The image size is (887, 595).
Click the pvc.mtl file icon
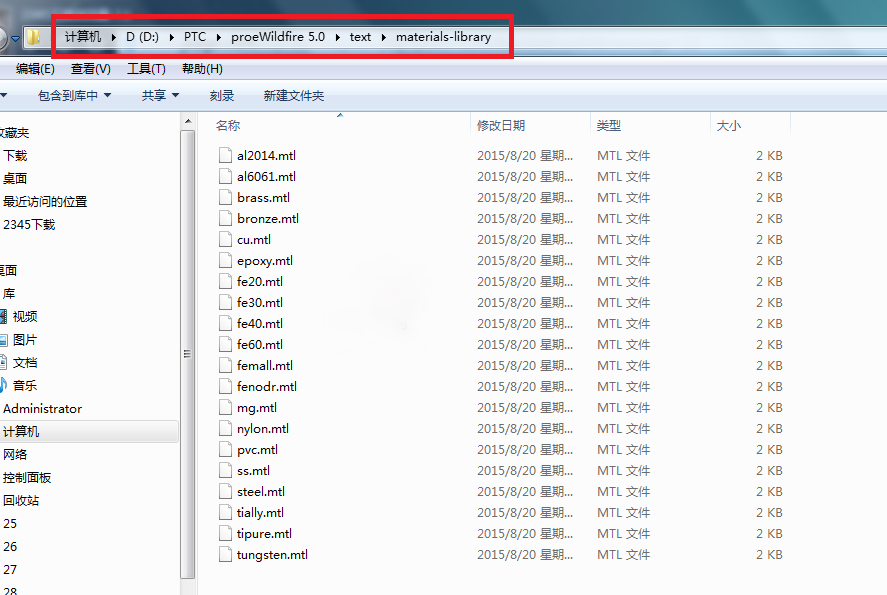pos(225,449)
